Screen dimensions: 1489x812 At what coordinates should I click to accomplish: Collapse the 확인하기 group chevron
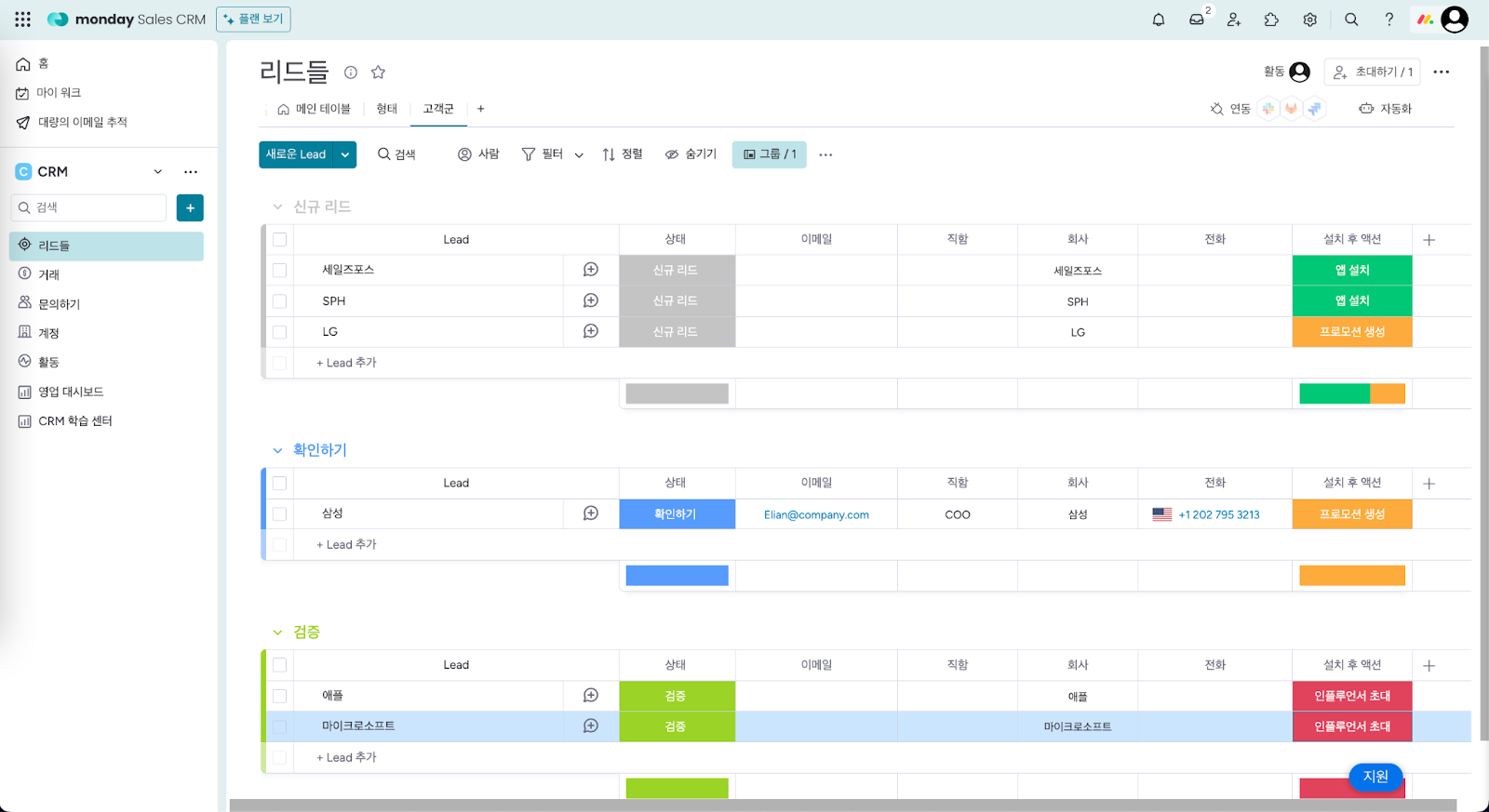coord(277,450)
